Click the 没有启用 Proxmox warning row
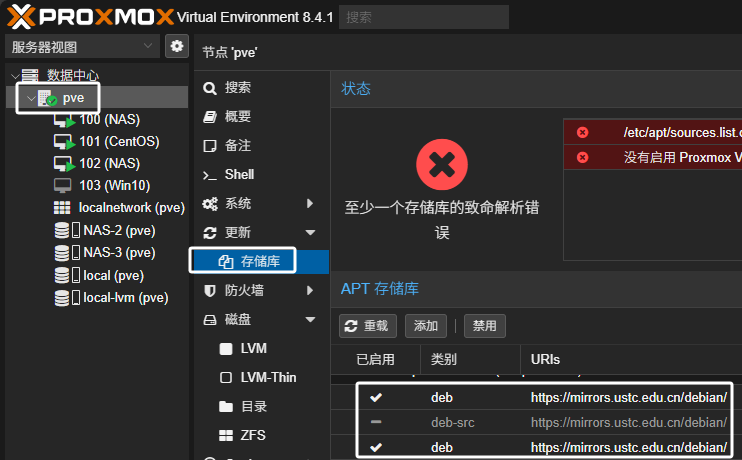The width and height of the screenshot is (742, 460). (653, 157)
